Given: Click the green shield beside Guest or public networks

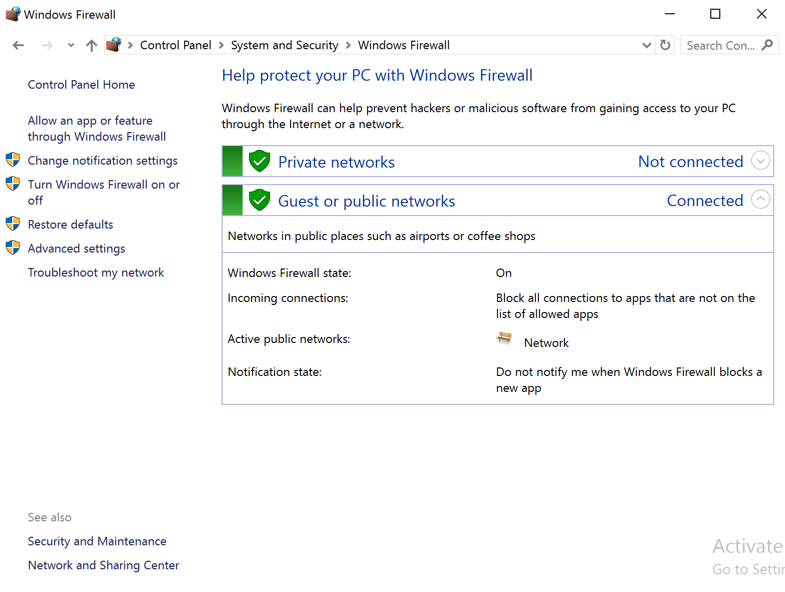Looking at the screenshot, I should click(x=260, y=200).
